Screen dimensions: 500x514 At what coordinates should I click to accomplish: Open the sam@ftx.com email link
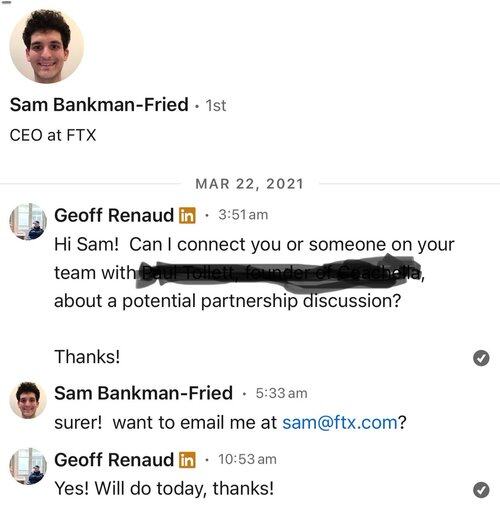[x=340, y=423]
